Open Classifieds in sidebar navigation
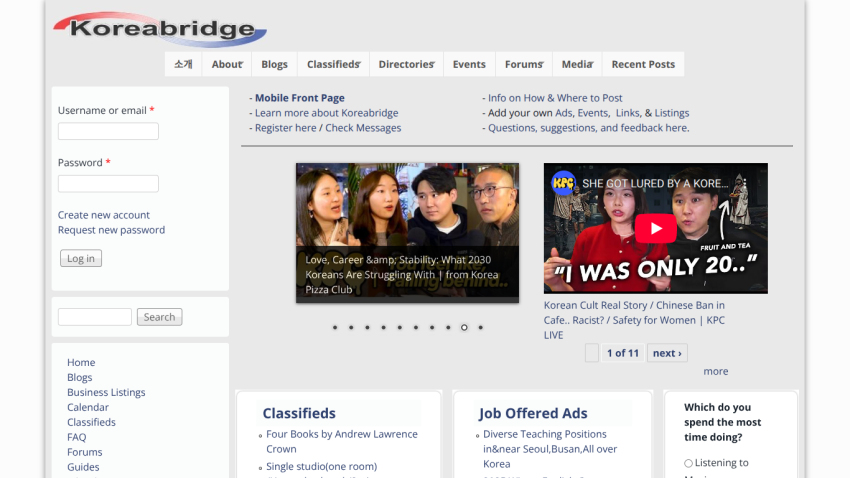 tap(91, 422)
